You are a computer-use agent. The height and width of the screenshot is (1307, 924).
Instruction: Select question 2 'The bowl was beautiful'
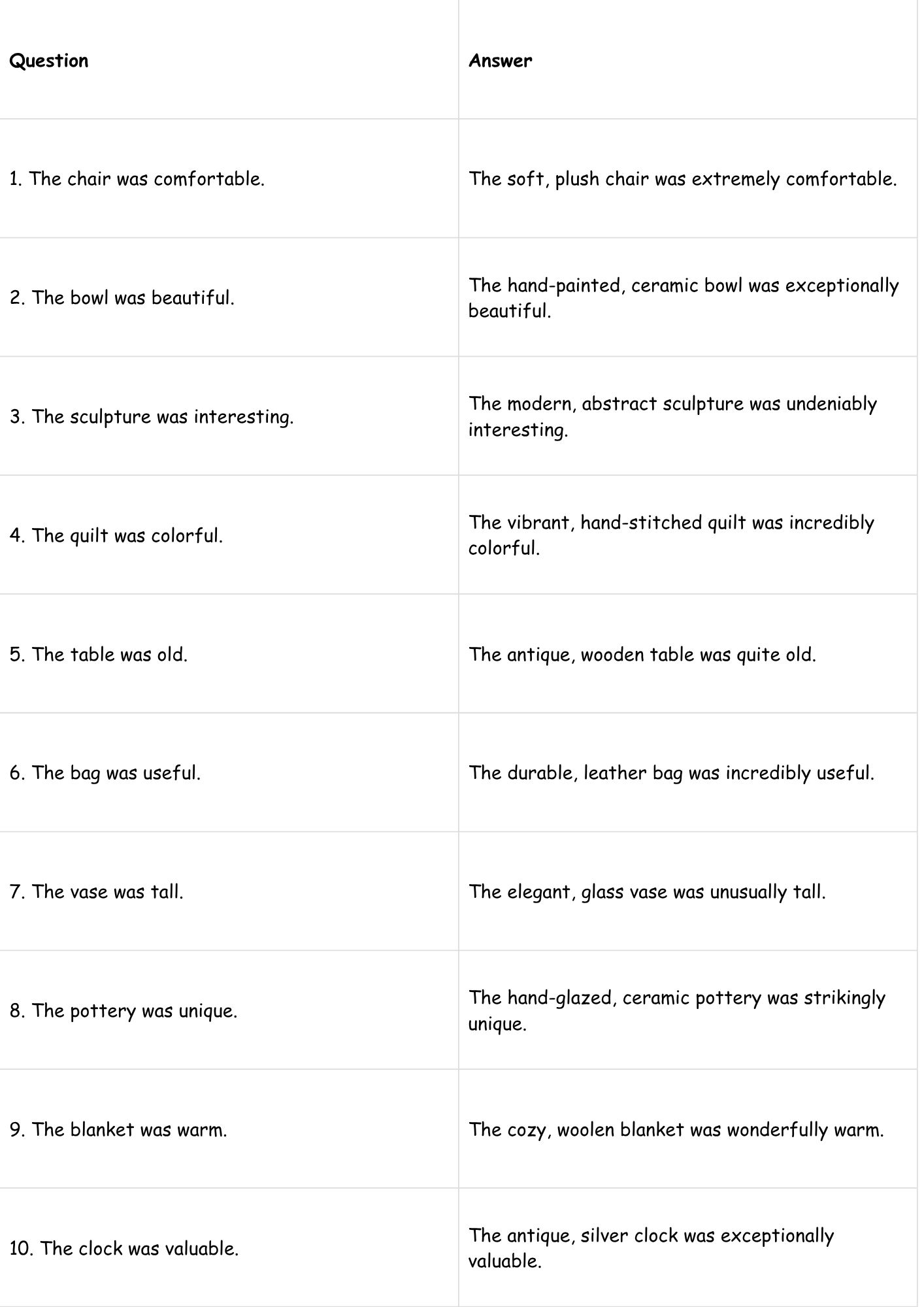(x=122, y=298)
